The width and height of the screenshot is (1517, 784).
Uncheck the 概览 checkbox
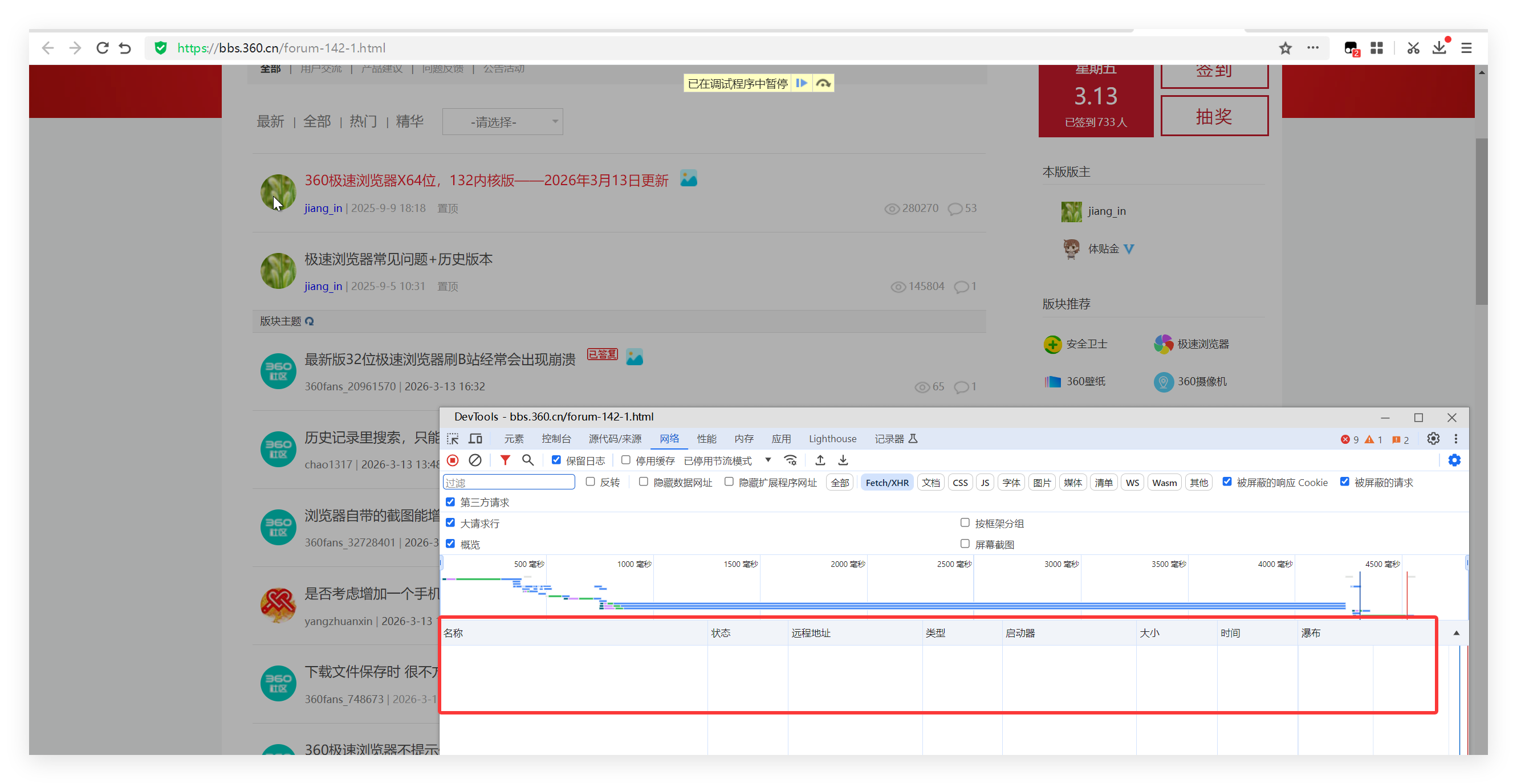point(450,543)
